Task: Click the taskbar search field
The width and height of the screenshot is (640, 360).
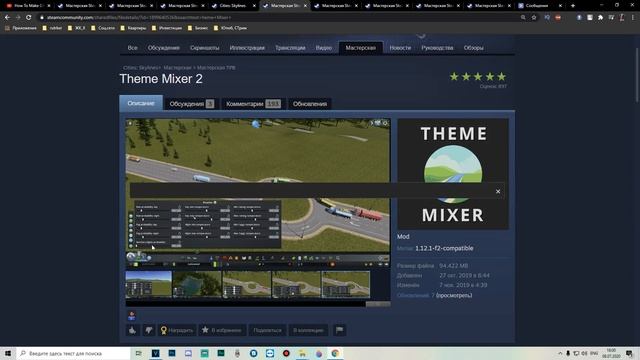Action: (x=73, y=353)
